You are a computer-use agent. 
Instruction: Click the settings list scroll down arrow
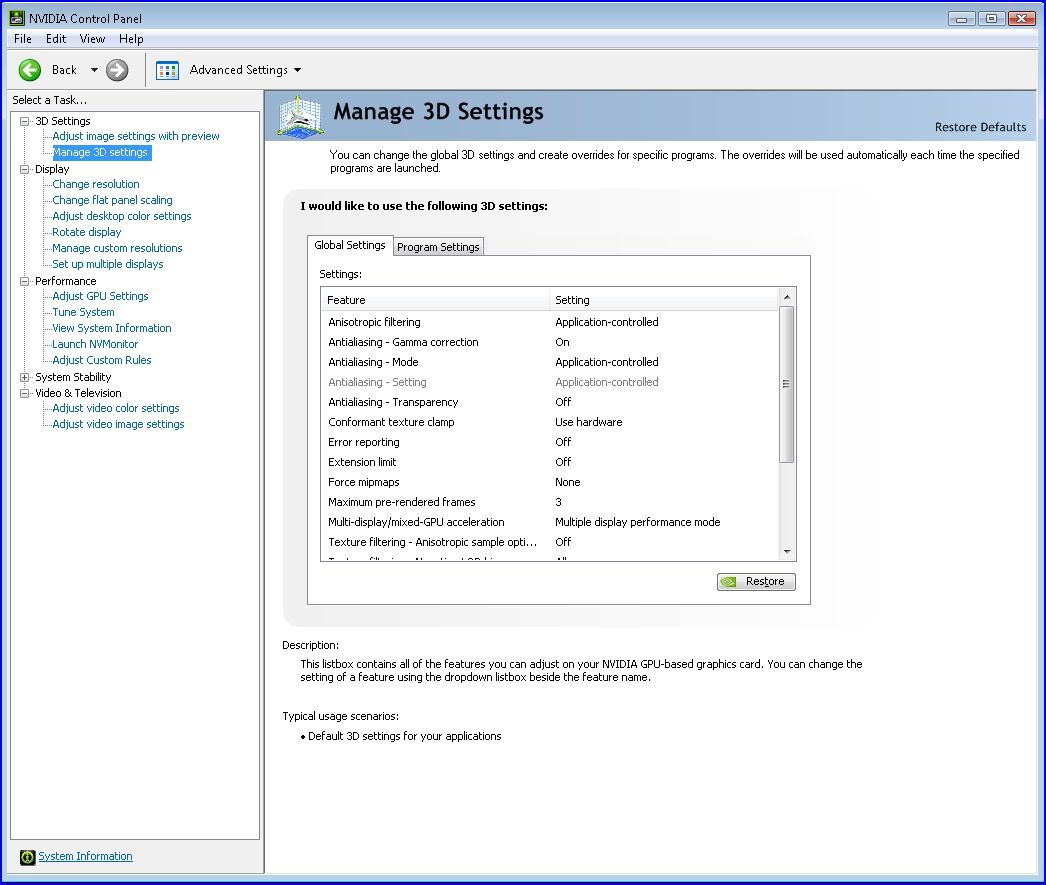787,552
